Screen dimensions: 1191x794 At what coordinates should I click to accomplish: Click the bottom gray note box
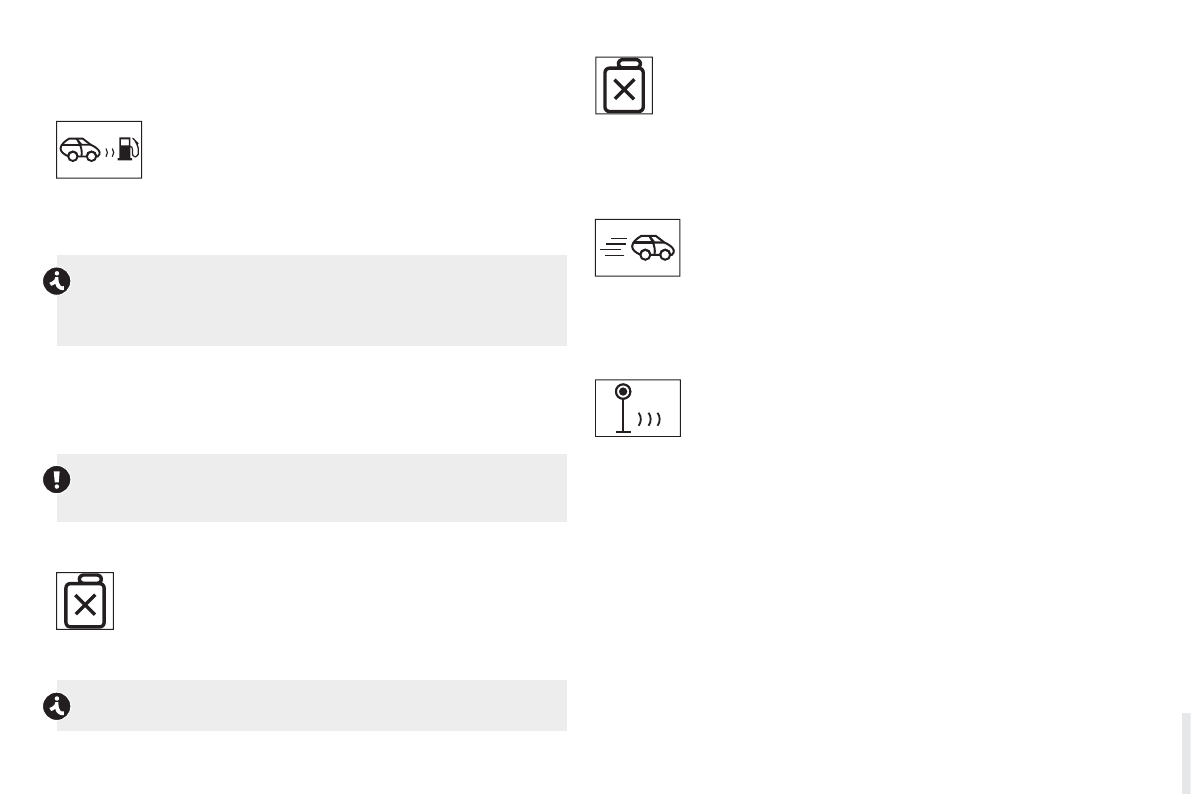(311, 705)
